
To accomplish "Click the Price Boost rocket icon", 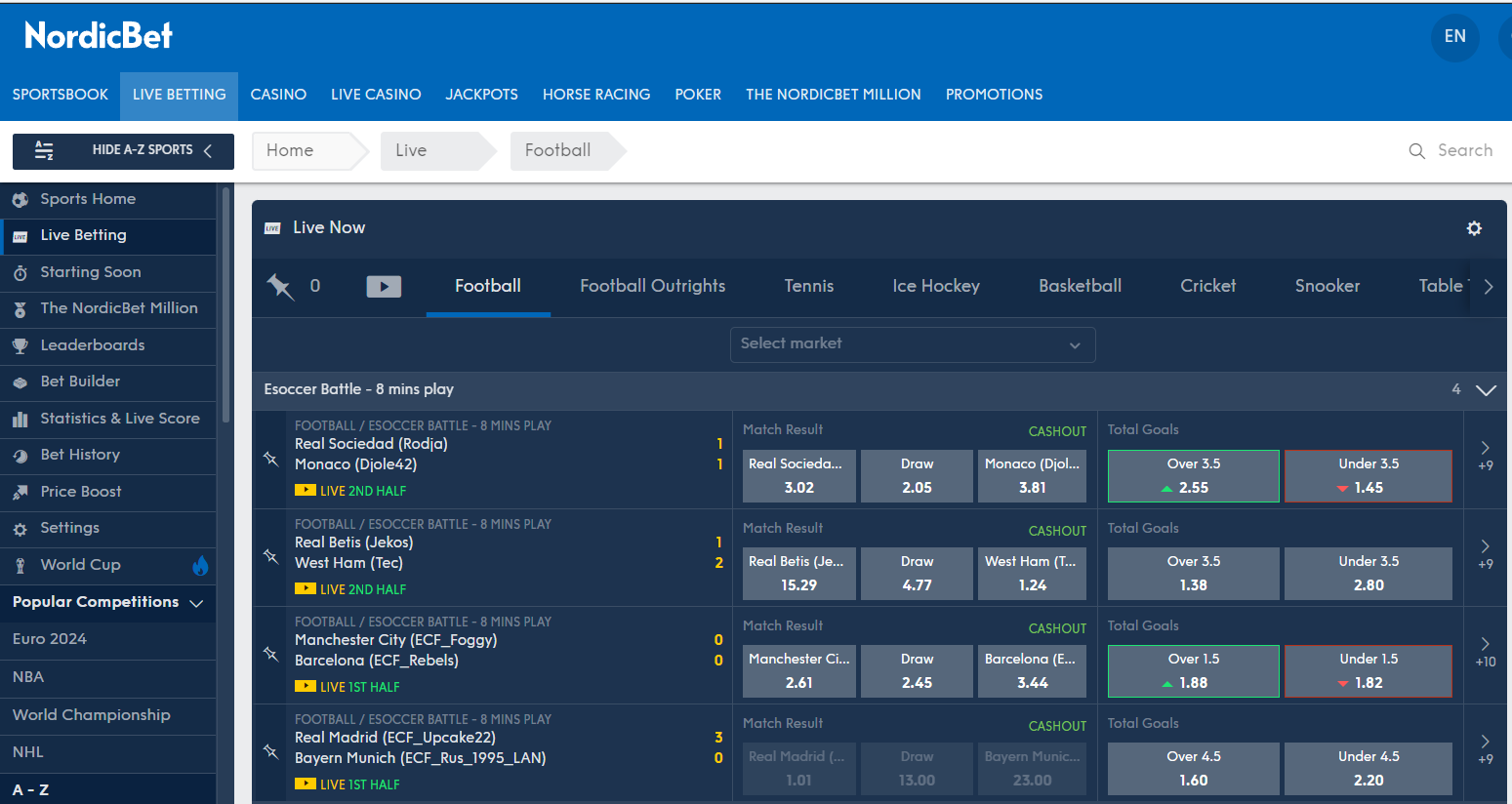I will (x=20, y=492).
